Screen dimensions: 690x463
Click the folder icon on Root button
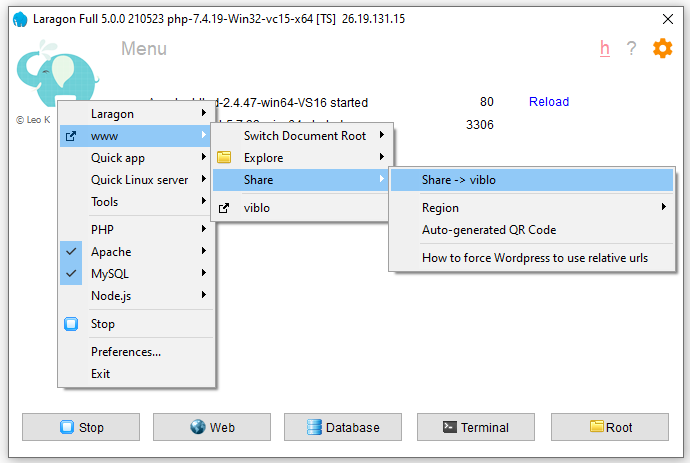point(597,426)
